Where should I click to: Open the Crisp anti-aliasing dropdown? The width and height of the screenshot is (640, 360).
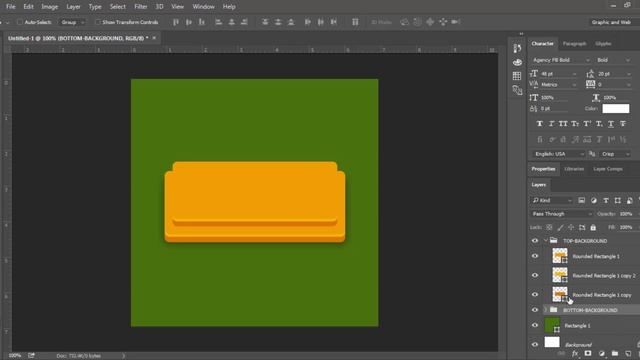(615, 154)
